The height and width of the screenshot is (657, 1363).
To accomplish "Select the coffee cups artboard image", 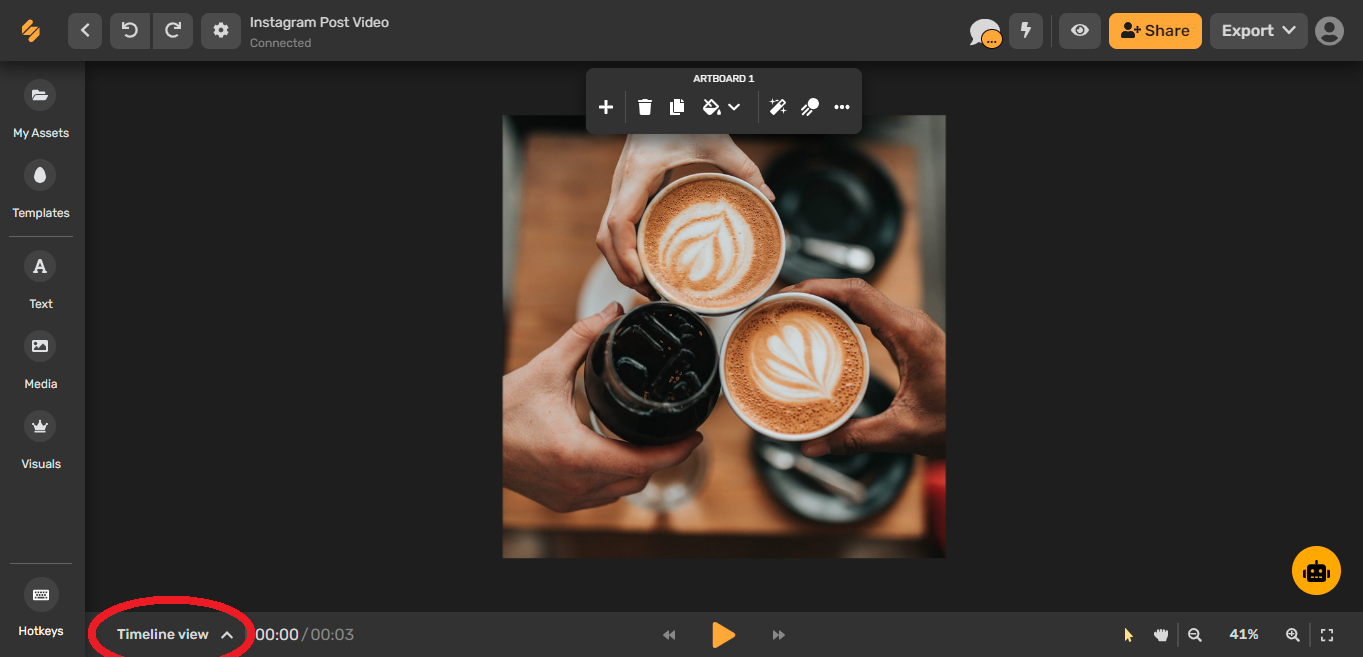I will 724,336.
